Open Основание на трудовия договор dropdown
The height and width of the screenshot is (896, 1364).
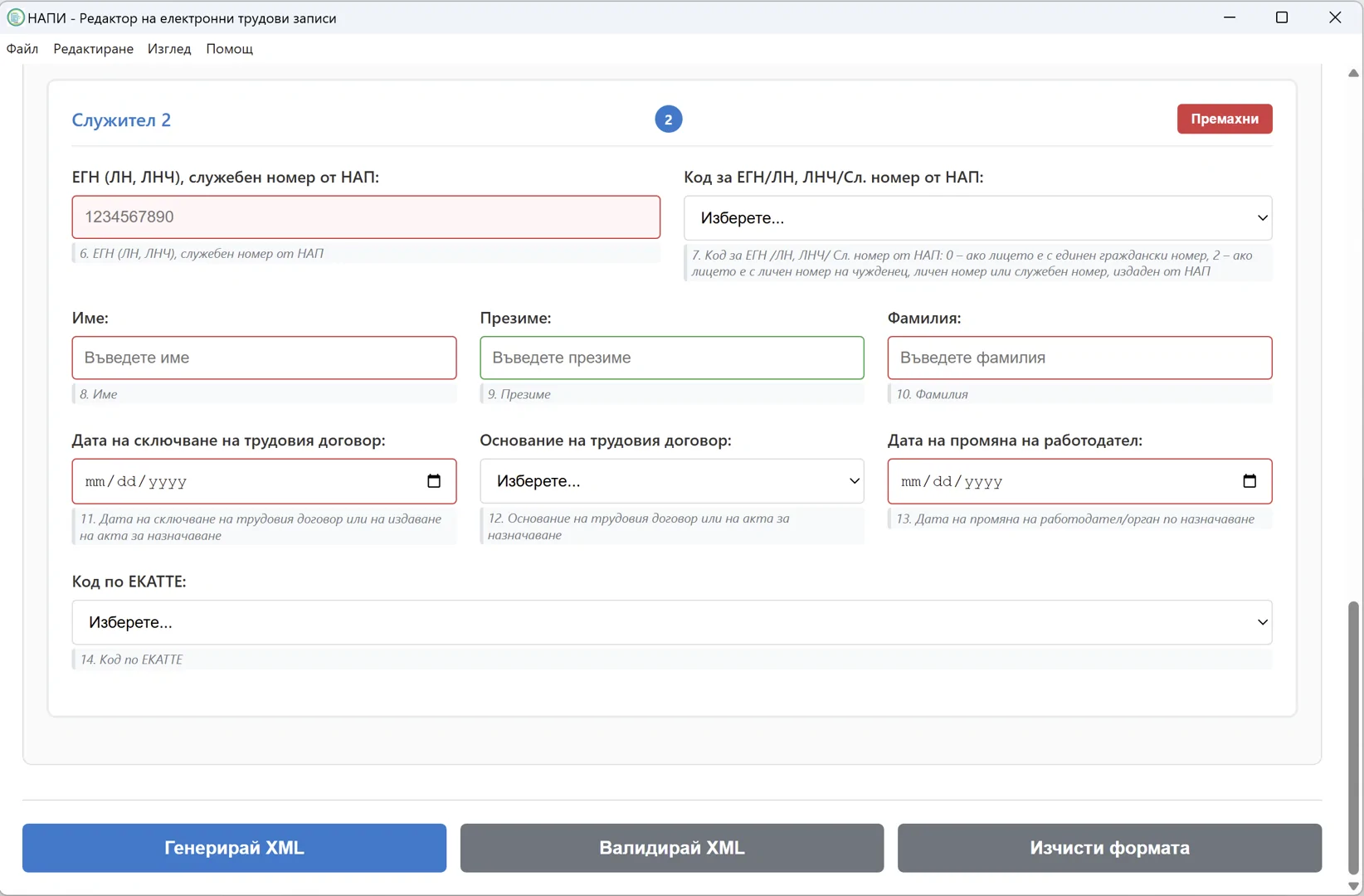pyautogui.click(x=671, y=481)
